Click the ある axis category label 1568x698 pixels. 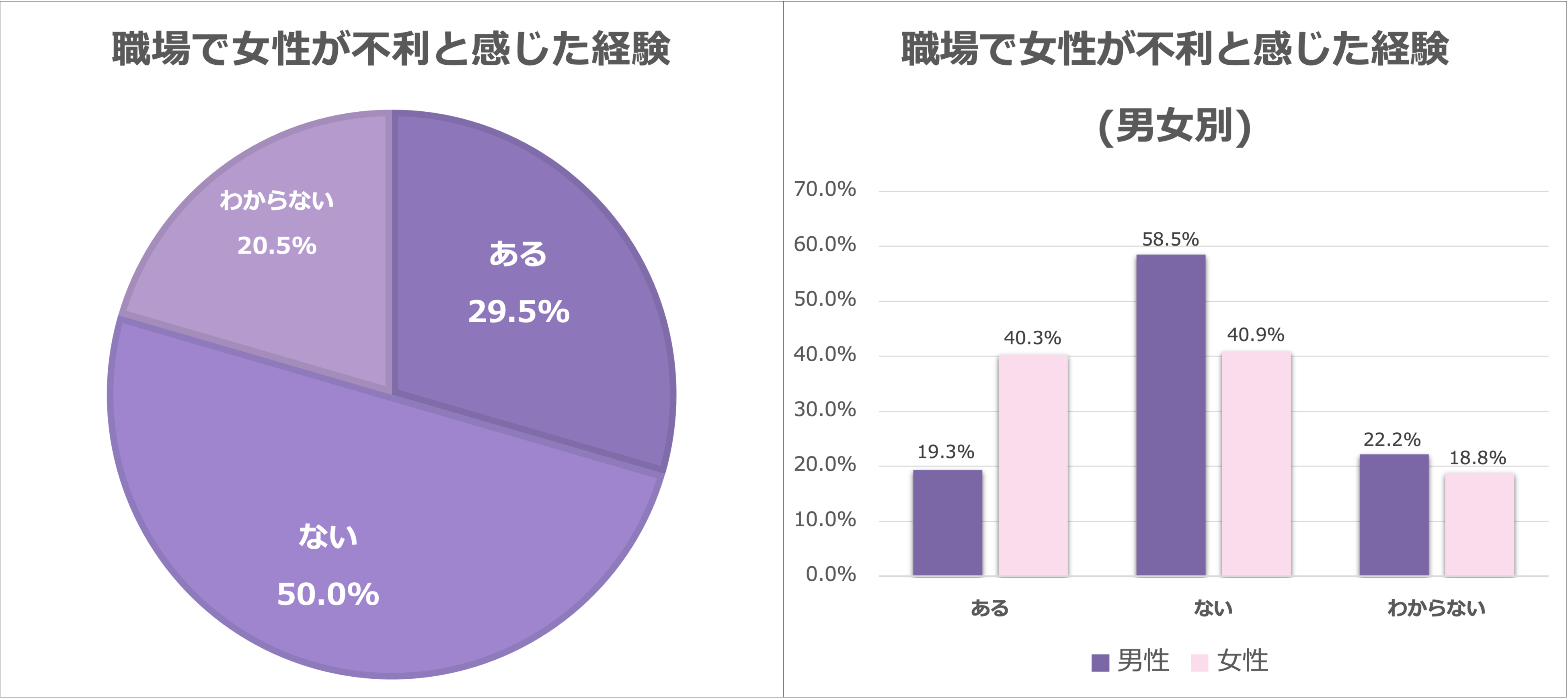pos(990,608)
